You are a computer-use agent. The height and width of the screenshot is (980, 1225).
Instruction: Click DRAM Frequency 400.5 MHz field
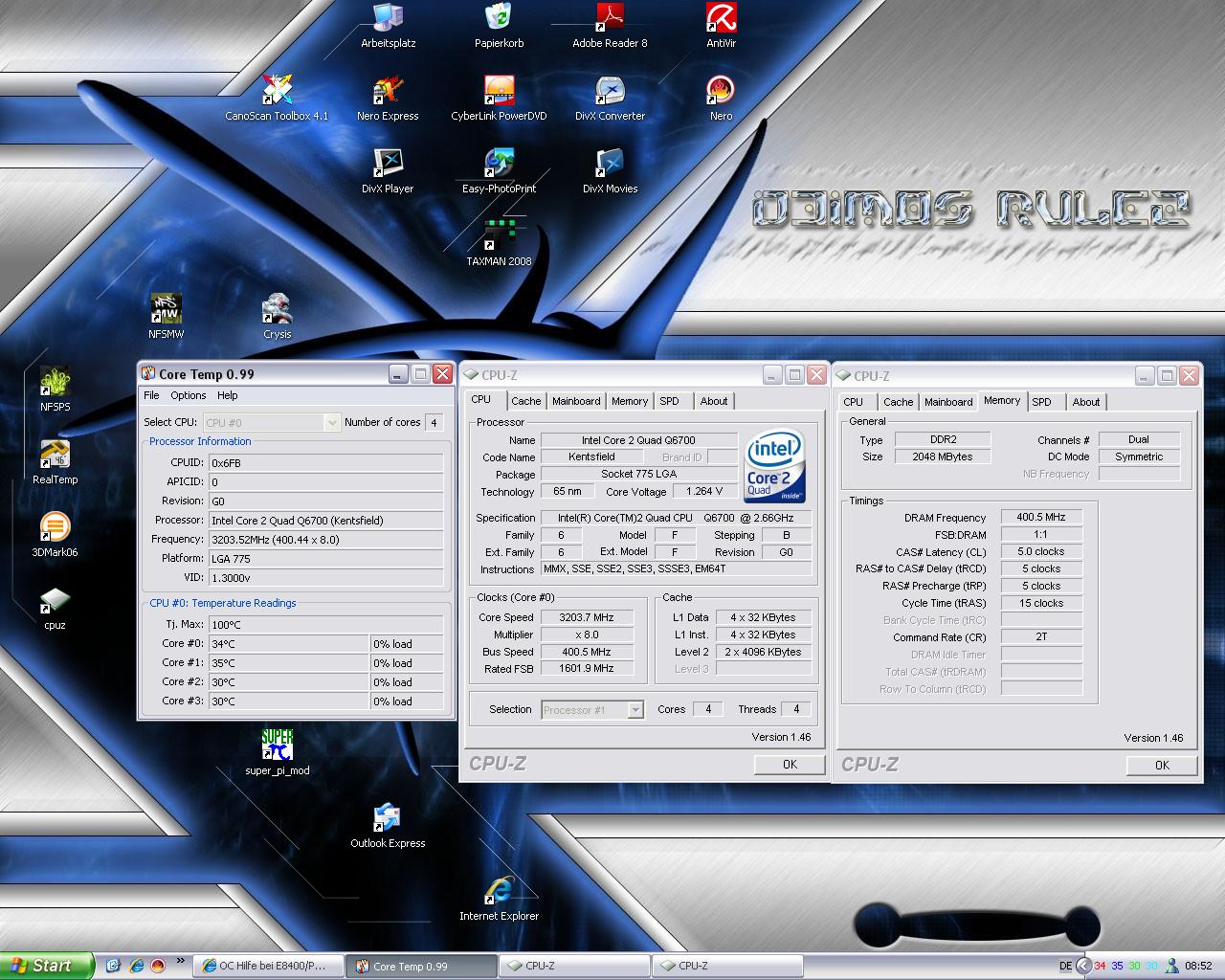click(x=1041, y=517)
